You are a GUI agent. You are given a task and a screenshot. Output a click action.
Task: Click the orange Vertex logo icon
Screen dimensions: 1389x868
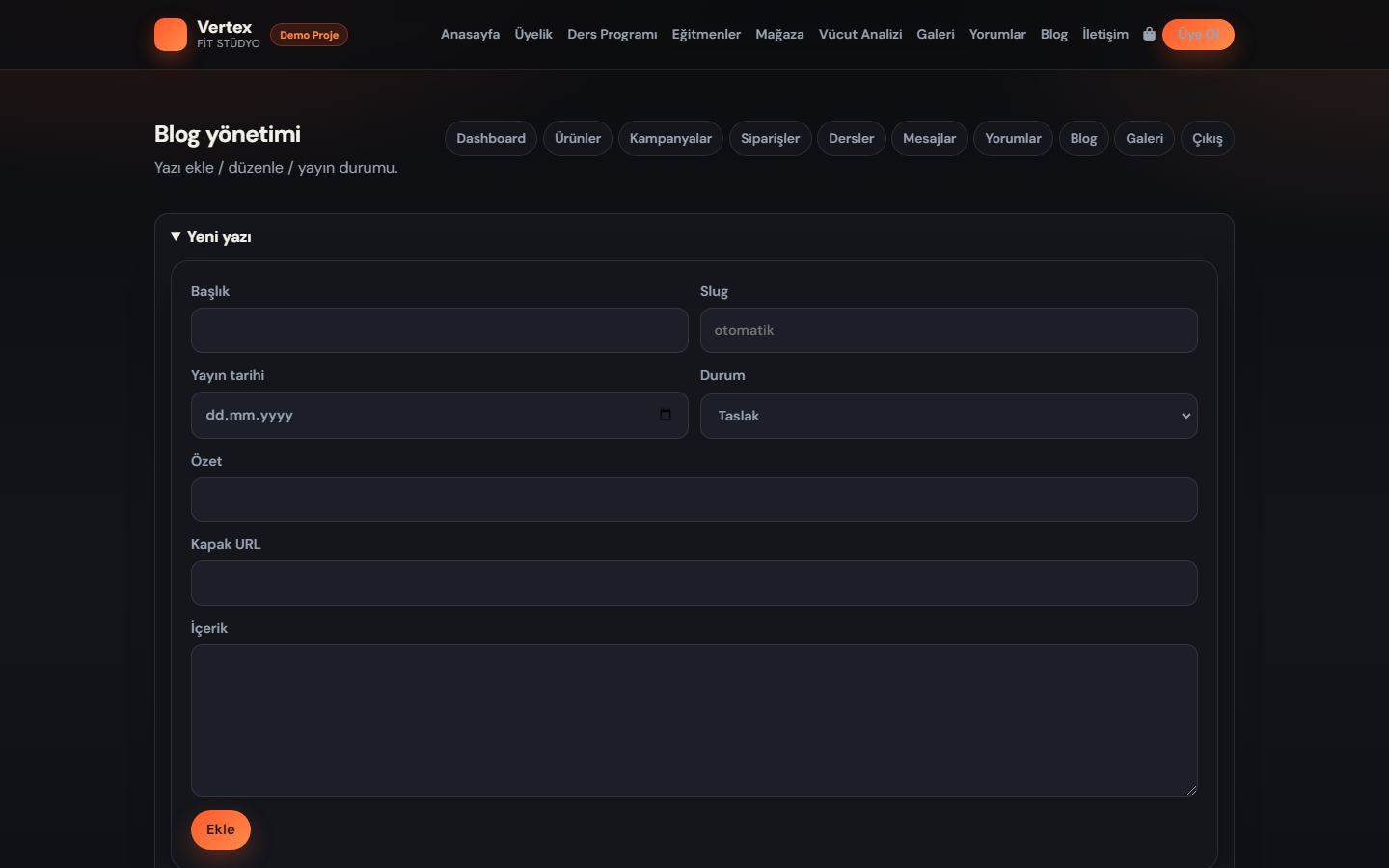(x=171, y=35)
